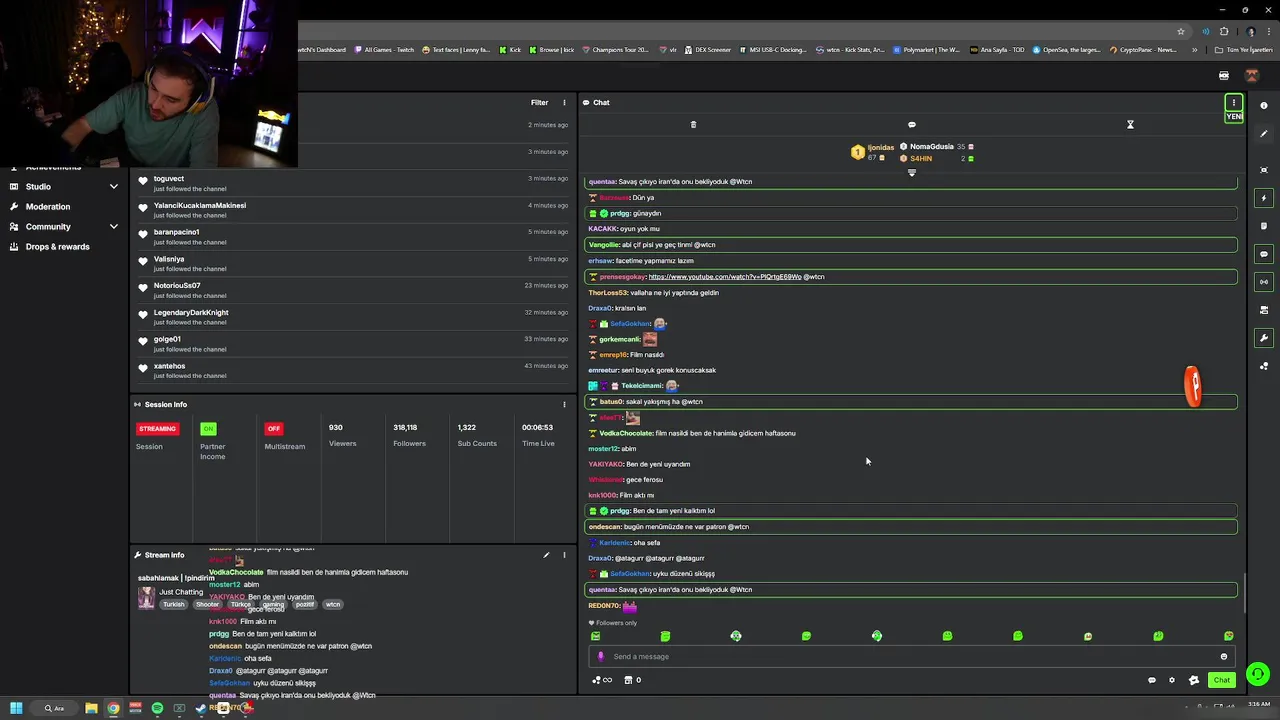Insert the first green emote in quick row

point(596,636)
